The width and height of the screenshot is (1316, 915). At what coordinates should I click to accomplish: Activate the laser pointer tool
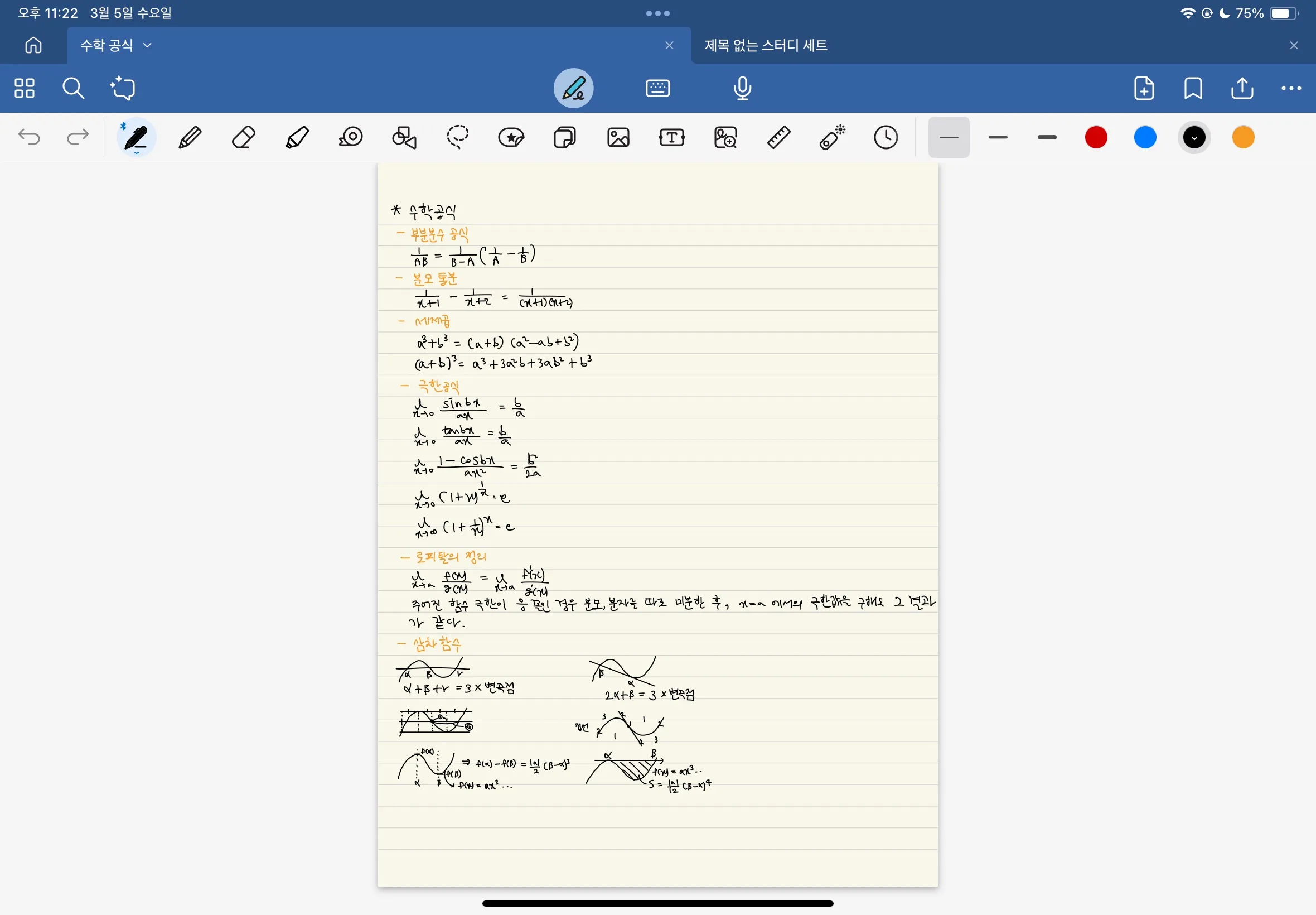[x=832, y=138]
